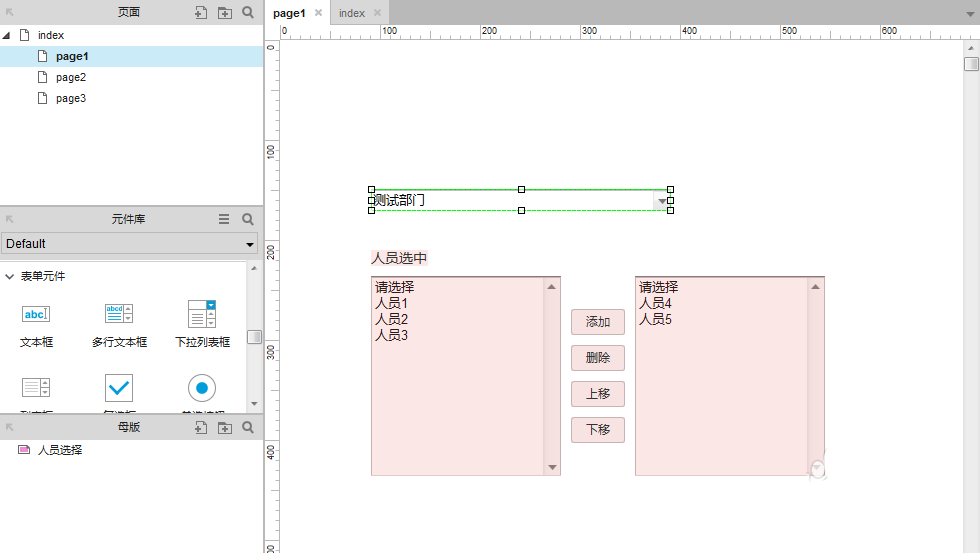Select the 下拉列表框 droplist widget

point(202,323)
